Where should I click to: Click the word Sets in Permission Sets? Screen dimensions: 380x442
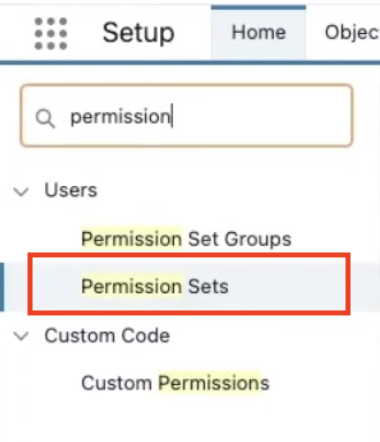click(x=208, y=287)
